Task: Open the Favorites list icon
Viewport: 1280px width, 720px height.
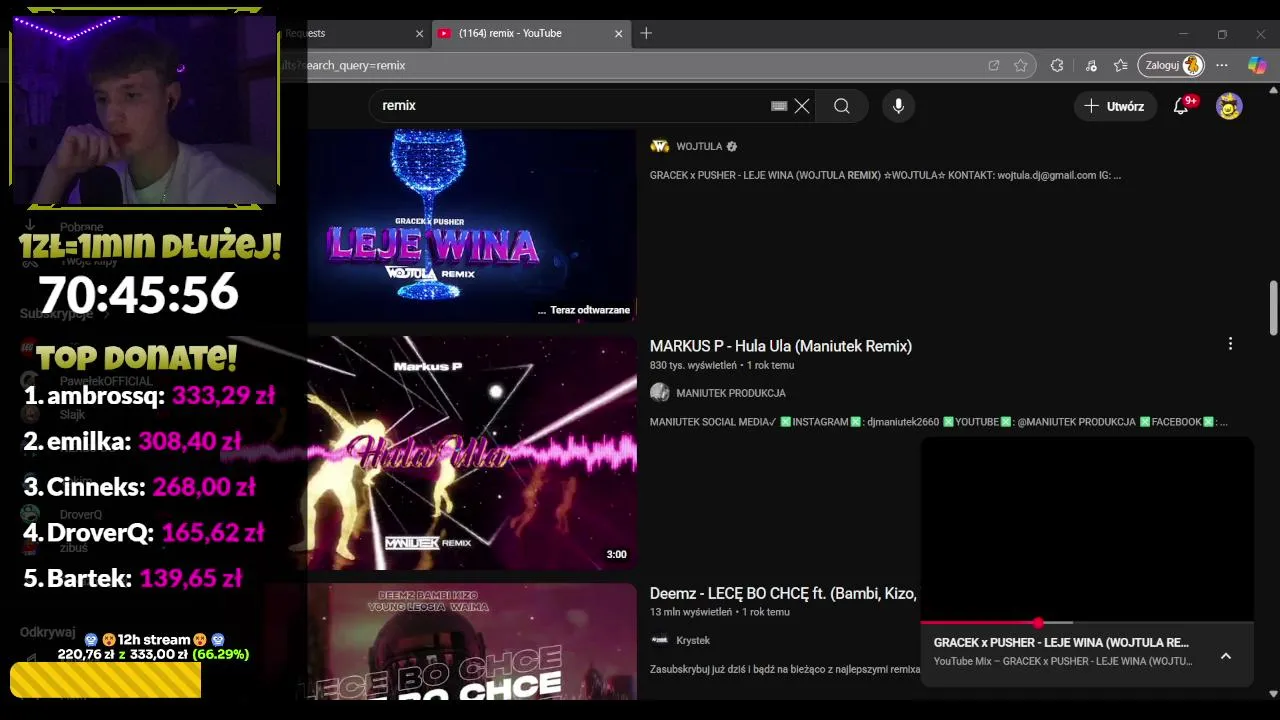Action: 1121,65
